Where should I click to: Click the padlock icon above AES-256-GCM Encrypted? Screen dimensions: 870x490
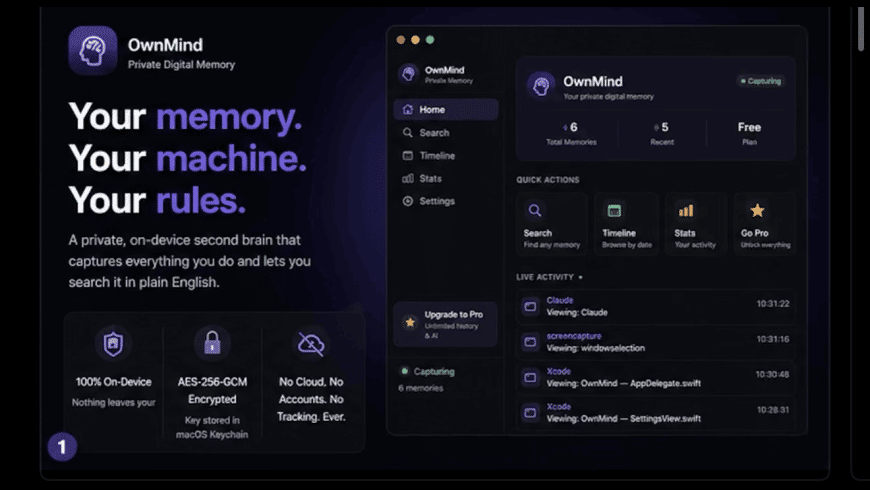pyautogui.click(x=213, y=342)
